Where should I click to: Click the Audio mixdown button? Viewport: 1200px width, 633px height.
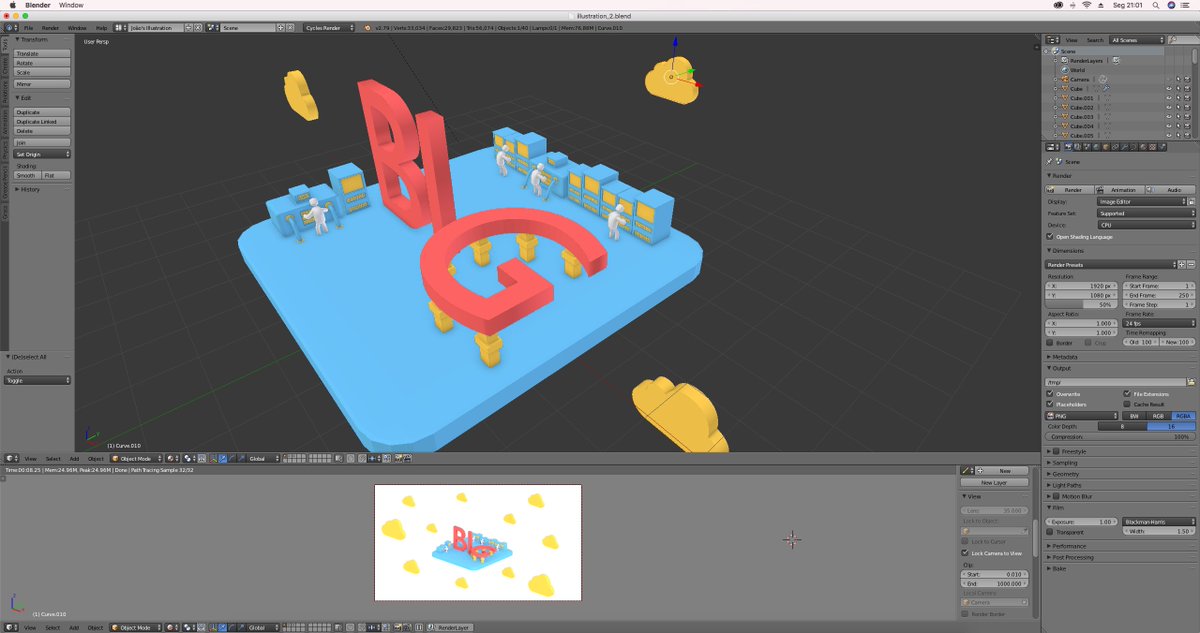[x=1171, y=189]
